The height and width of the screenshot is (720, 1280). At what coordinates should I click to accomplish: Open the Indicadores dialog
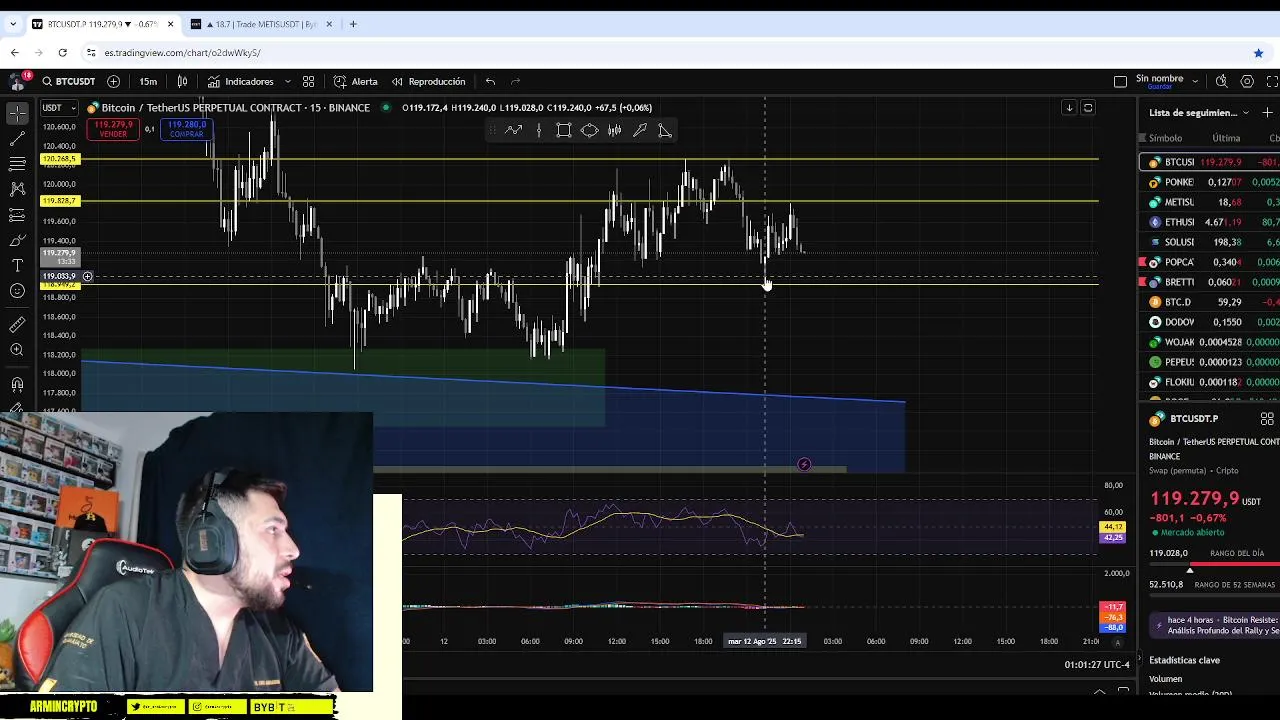240,82
